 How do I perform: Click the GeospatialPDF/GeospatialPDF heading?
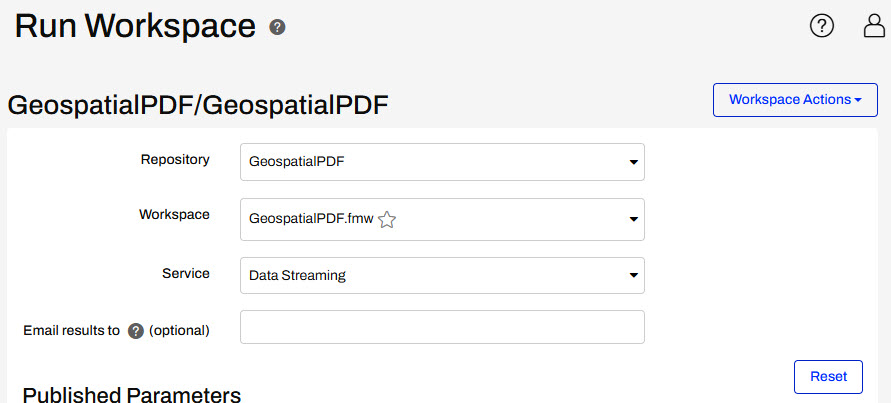pos(198,106)
